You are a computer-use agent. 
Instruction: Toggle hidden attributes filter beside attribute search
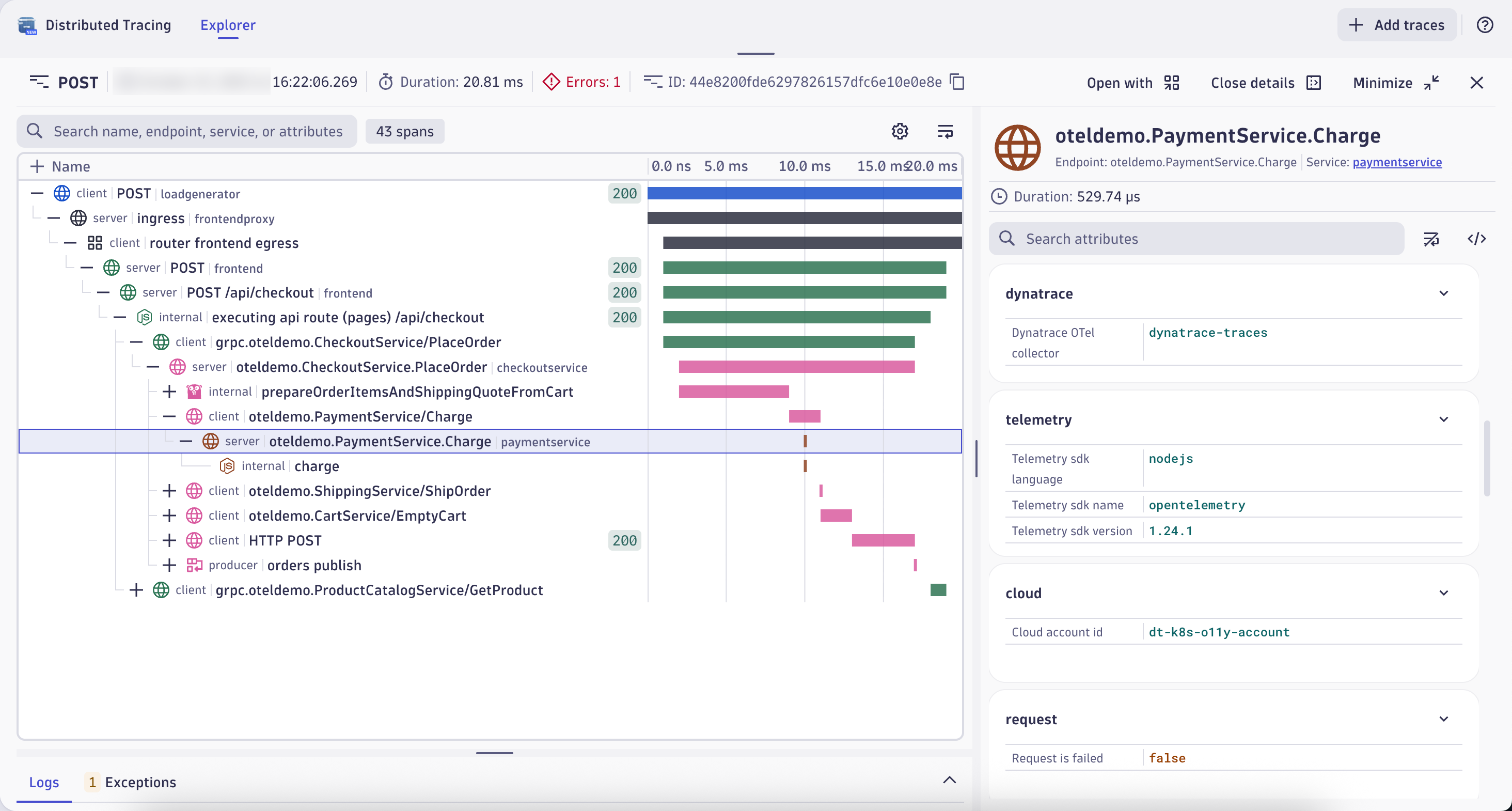pyautogui.click(x=1432, y=239)
